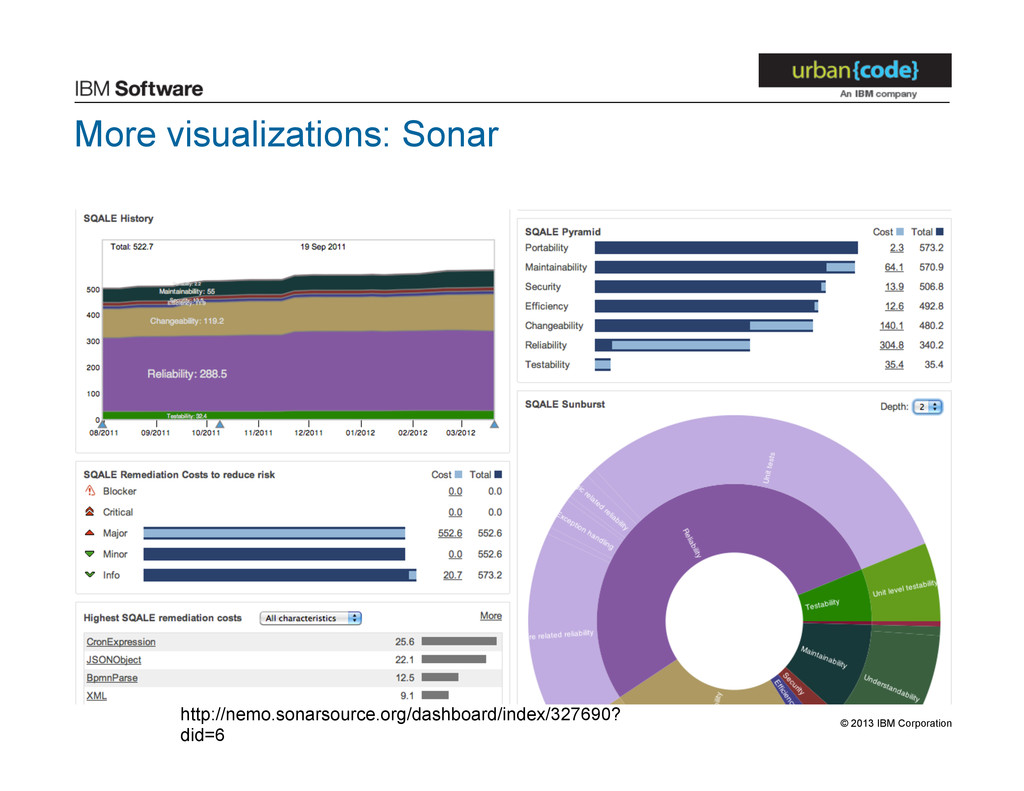The height and width of the screenshot is (791, 1024).
Task: Click Testability cost value 35.4 link
Action: [894, 365]
